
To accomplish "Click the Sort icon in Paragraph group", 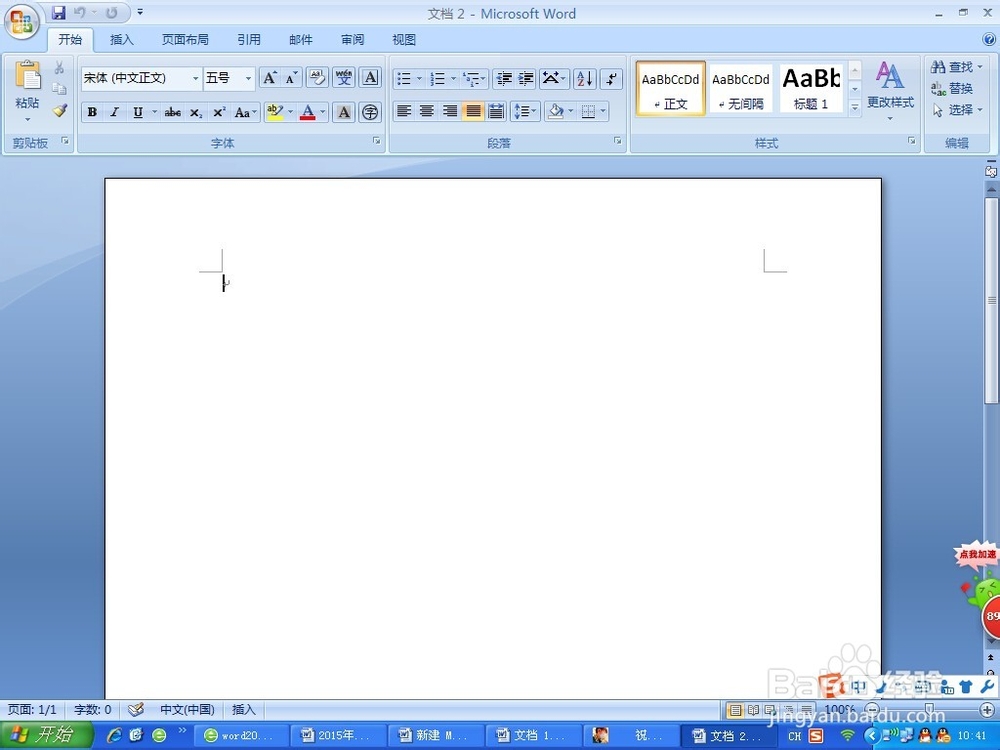I will (584, 78).
